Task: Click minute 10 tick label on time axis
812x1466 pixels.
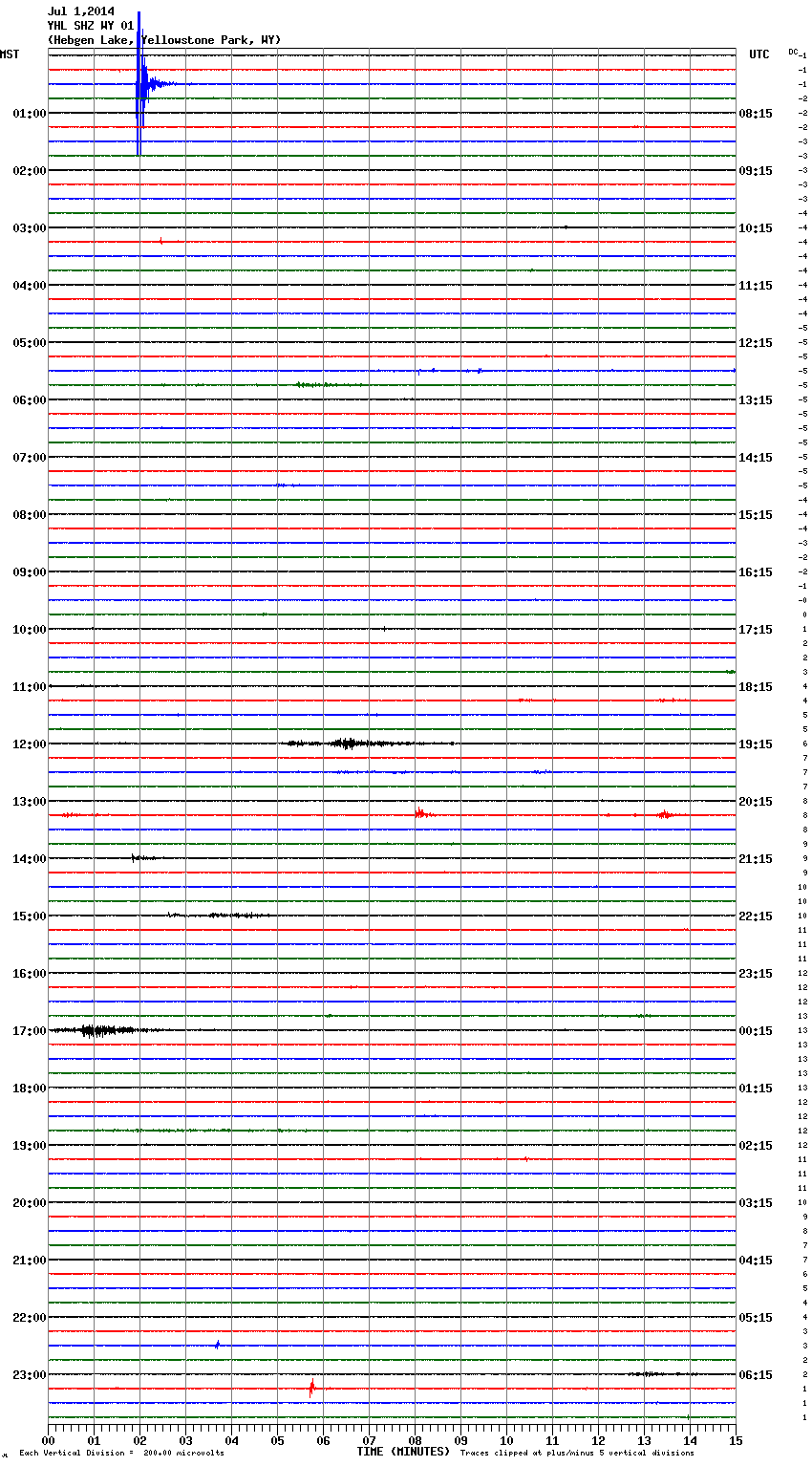Action: pos(506,1440)
